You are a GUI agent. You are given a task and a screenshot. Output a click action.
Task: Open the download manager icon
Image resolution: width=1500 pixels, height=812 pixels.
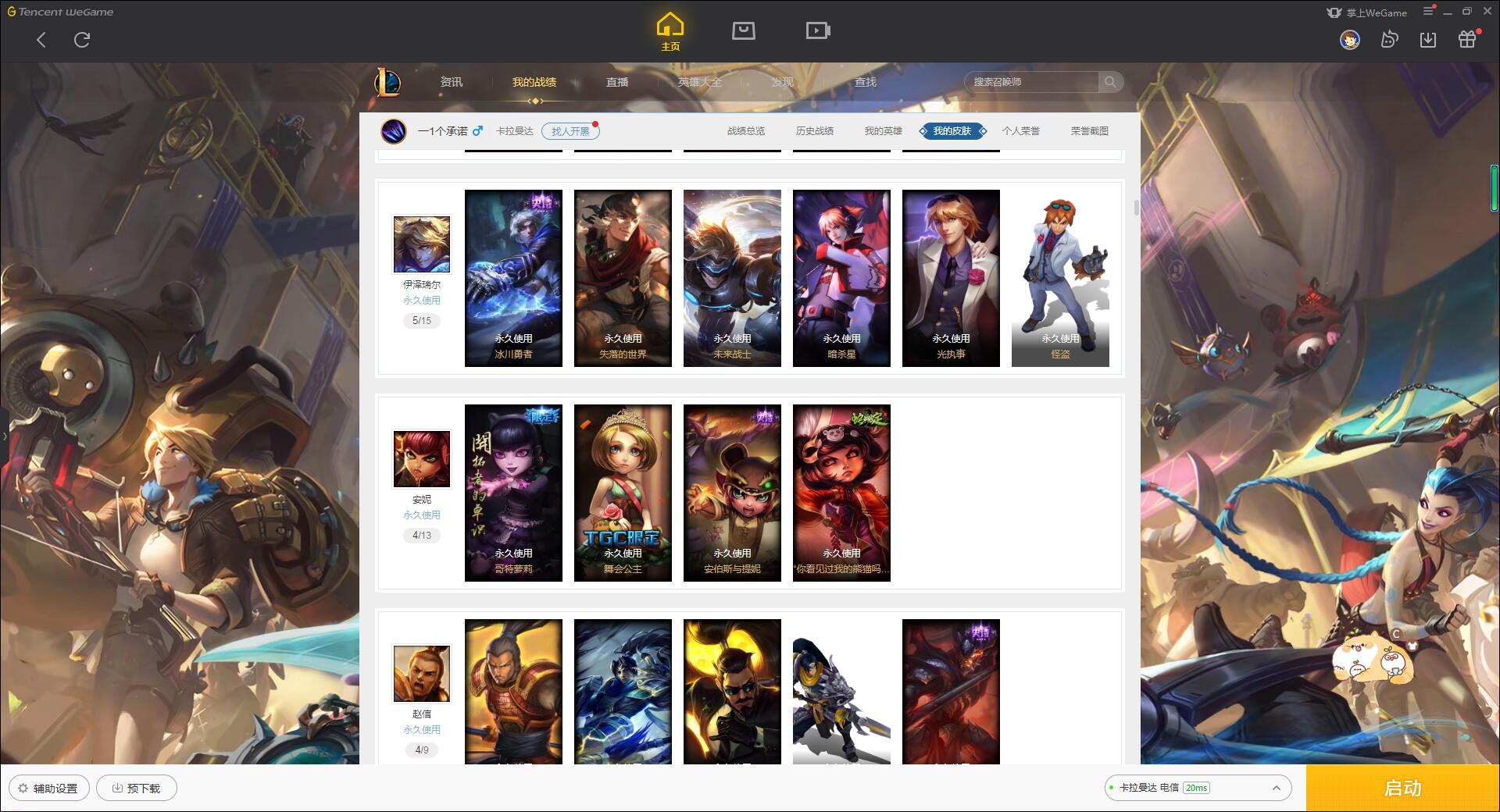point(1428,39)
